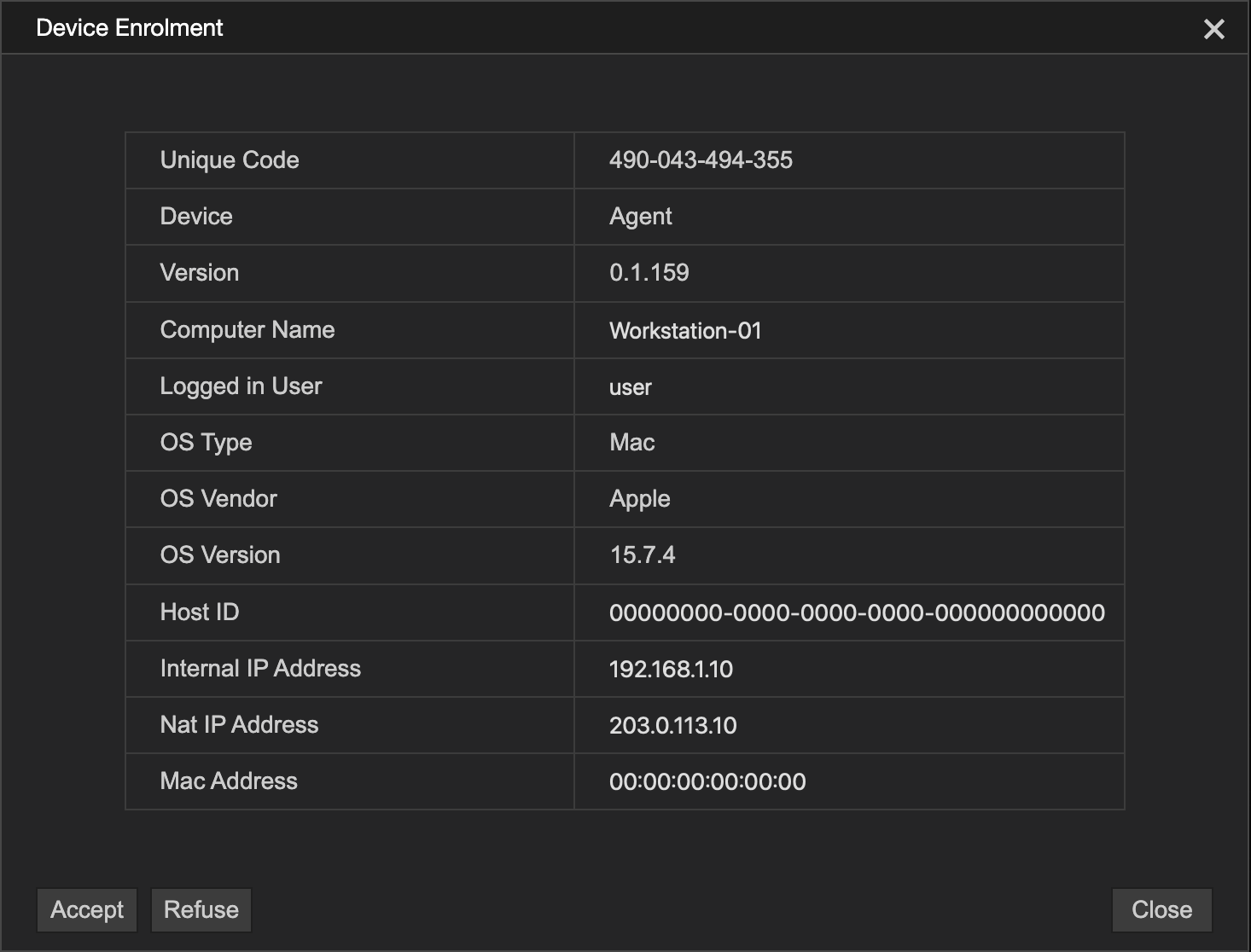This screenshot has width=1251, height=952.
Task: Click the Unique Code label
Action: pos(230,160)
